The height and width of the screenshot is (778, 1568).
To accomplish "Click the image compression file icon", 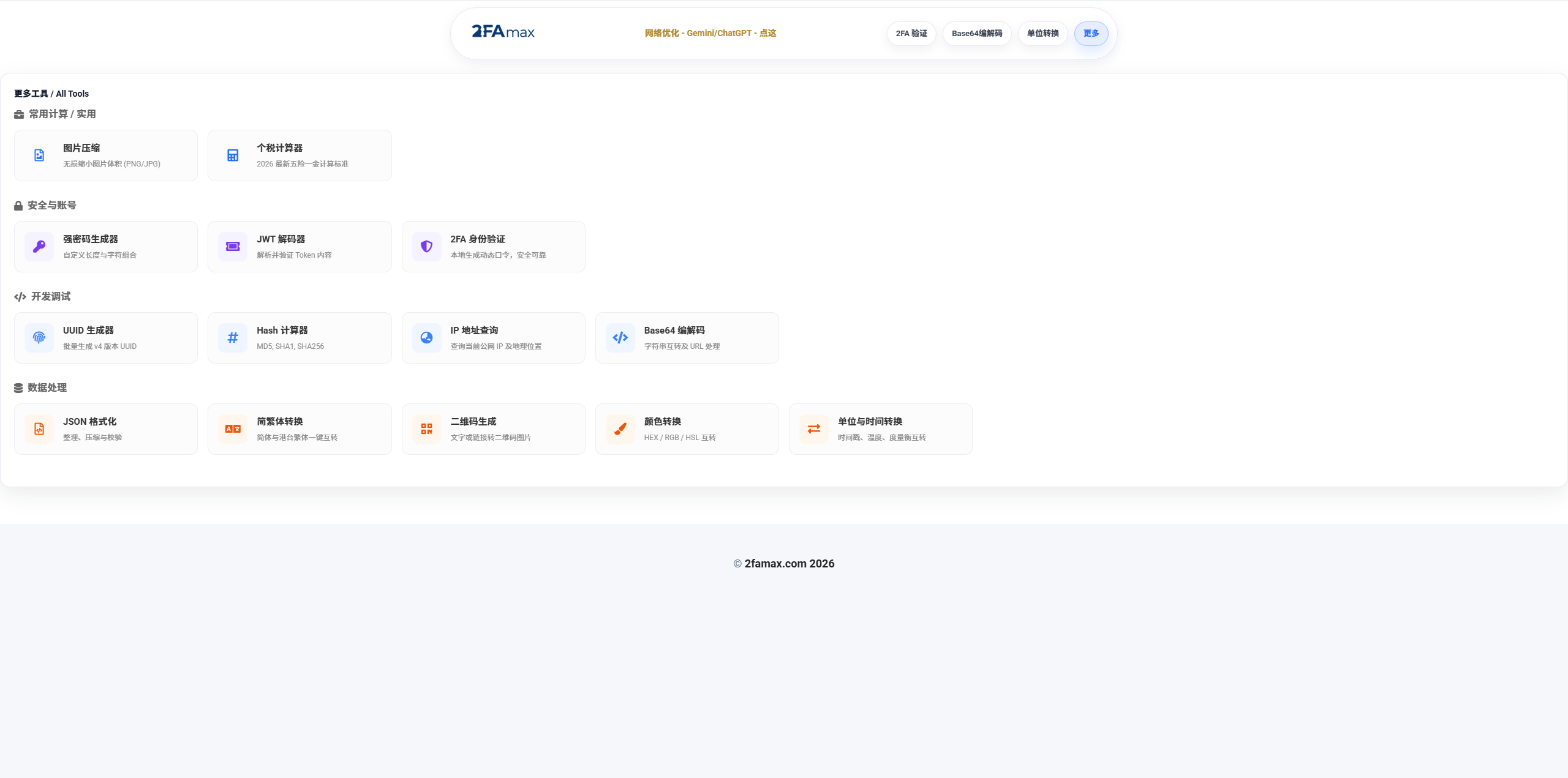I will click(x=39, y=155).
